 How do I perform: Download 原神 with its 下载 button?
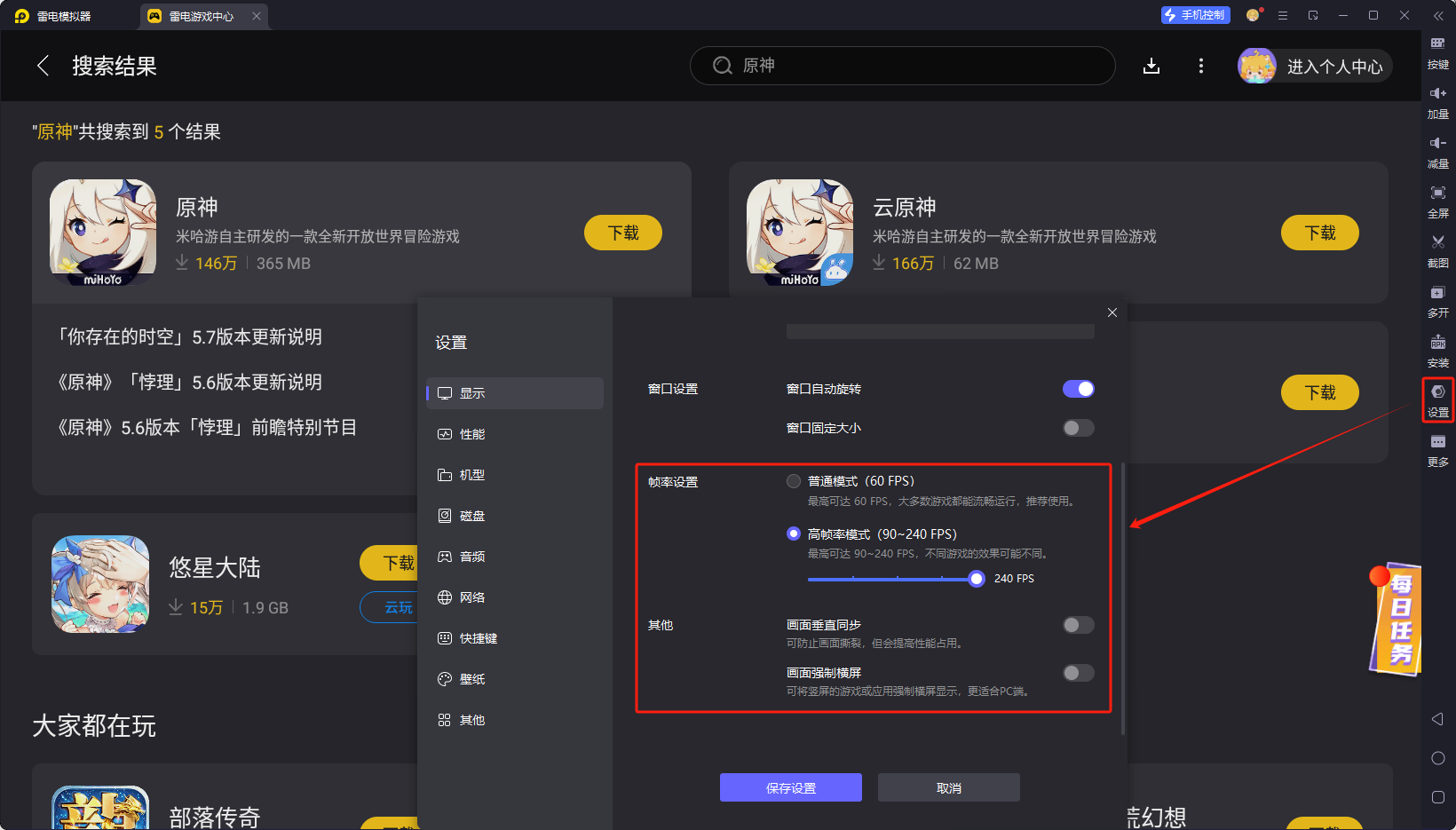pyautogui.click(x=623, y=233)
